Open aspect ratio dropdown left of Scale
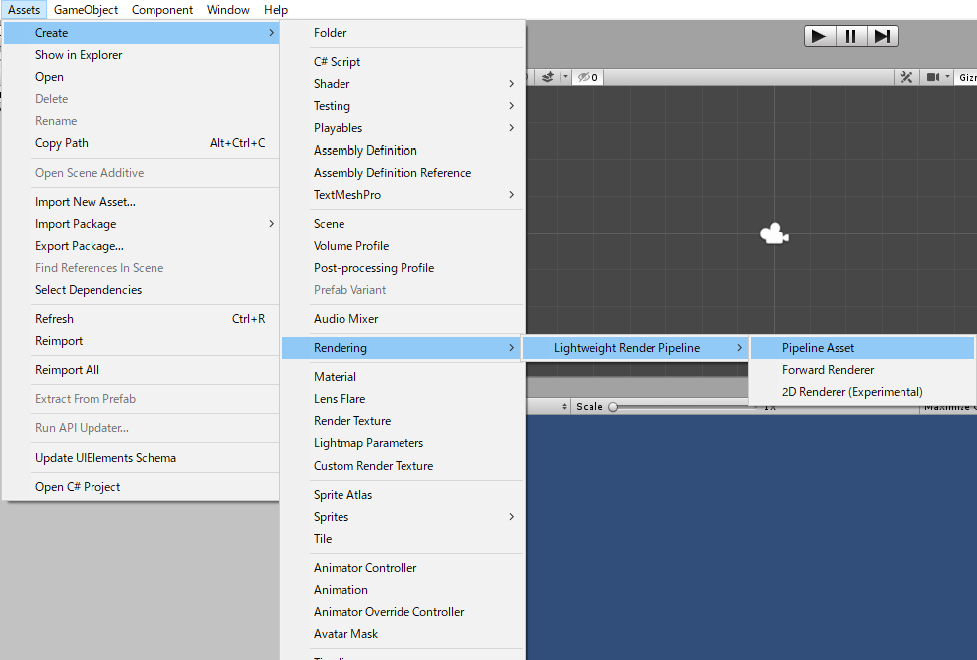This screenshot has width=977, height=660. tap(548, 407)
